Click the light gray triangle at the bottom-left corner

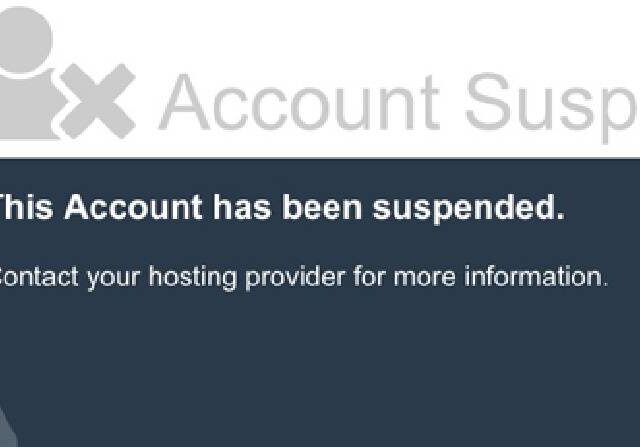(x=7, y=427)
